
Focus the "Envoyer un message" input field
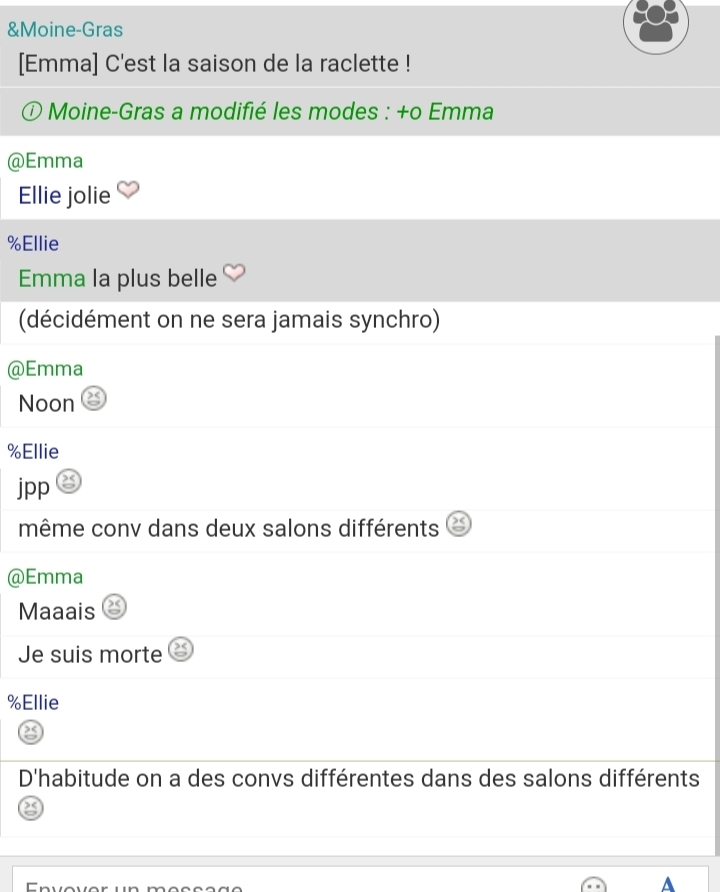[x=290, y=884]
